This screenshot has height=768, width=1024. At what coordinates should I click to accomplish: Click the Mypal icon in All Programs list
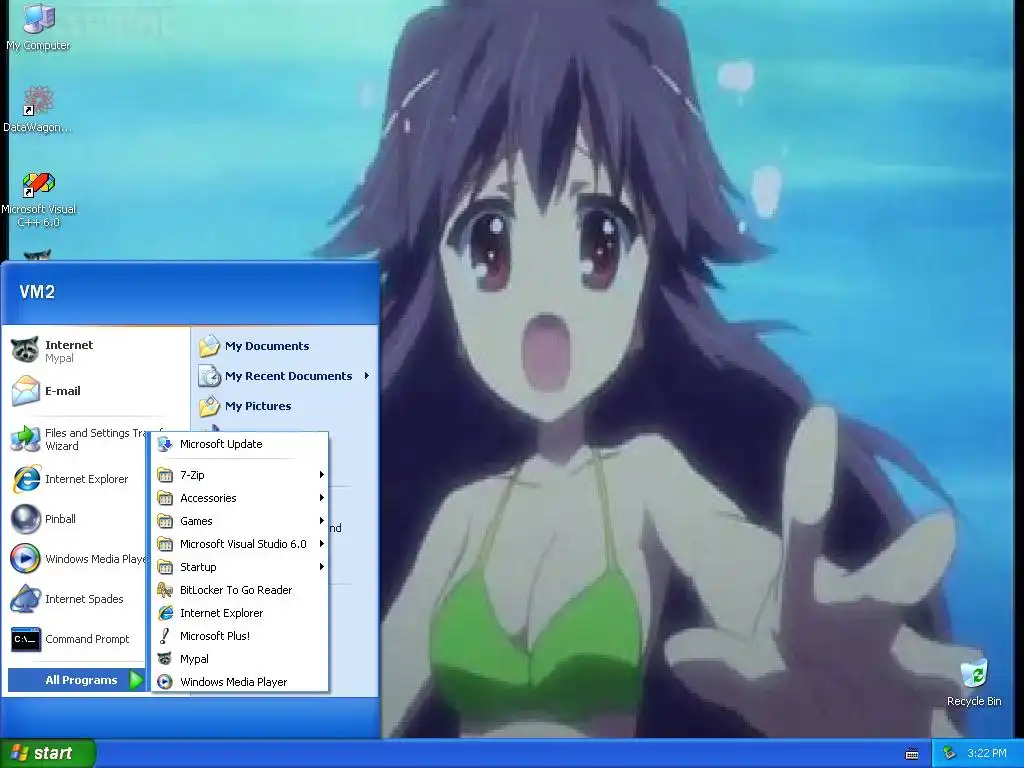tap(165, 659)
